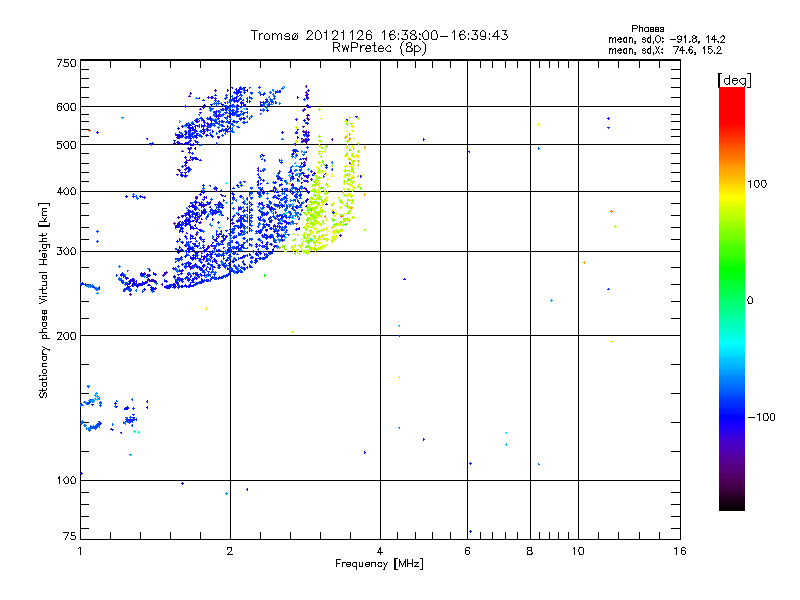This screenshot has width=800, height=600.
Task: Click the y-axis label '100'
Action: coord(67,481)
